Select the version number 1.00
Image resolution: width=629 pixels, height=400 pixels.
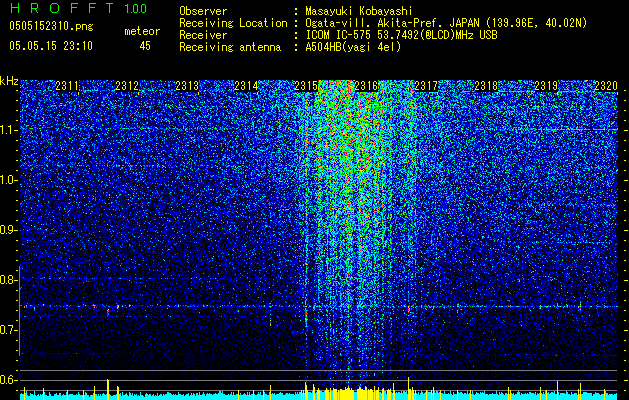click(135, 9)
